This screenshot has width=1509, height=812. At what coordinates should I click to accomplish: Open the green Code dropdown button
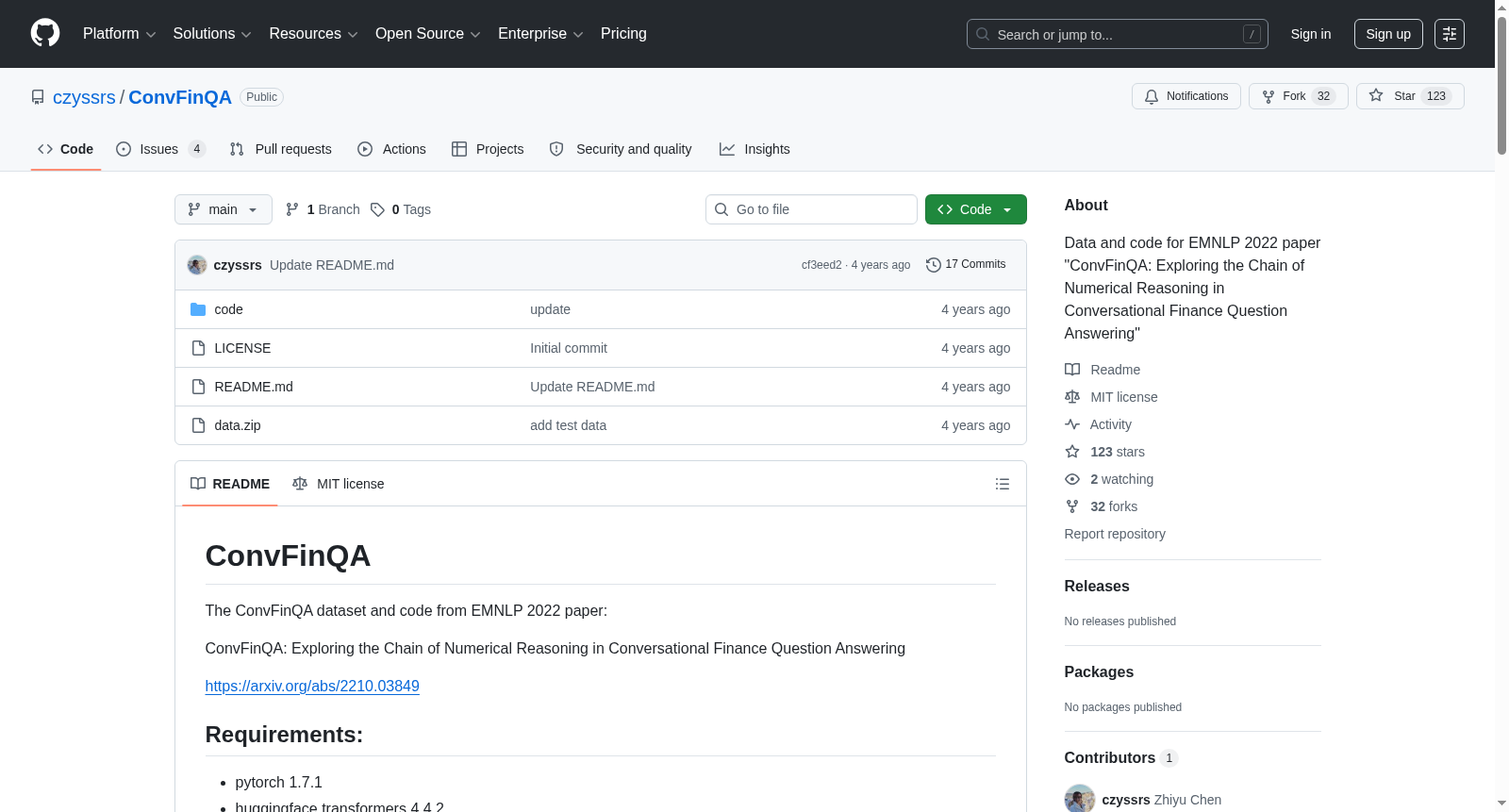[976, 209]
